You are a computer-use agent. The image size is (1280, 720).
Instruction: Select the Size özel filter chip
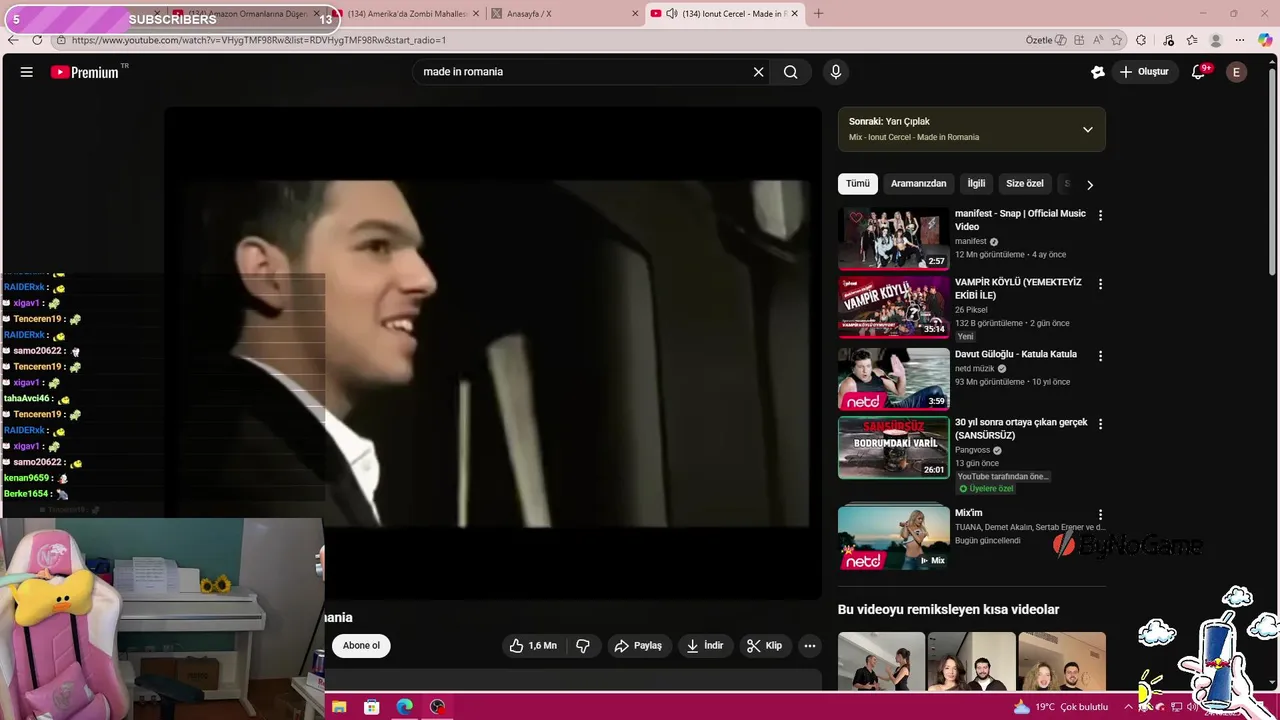[x=1024, y=184]
